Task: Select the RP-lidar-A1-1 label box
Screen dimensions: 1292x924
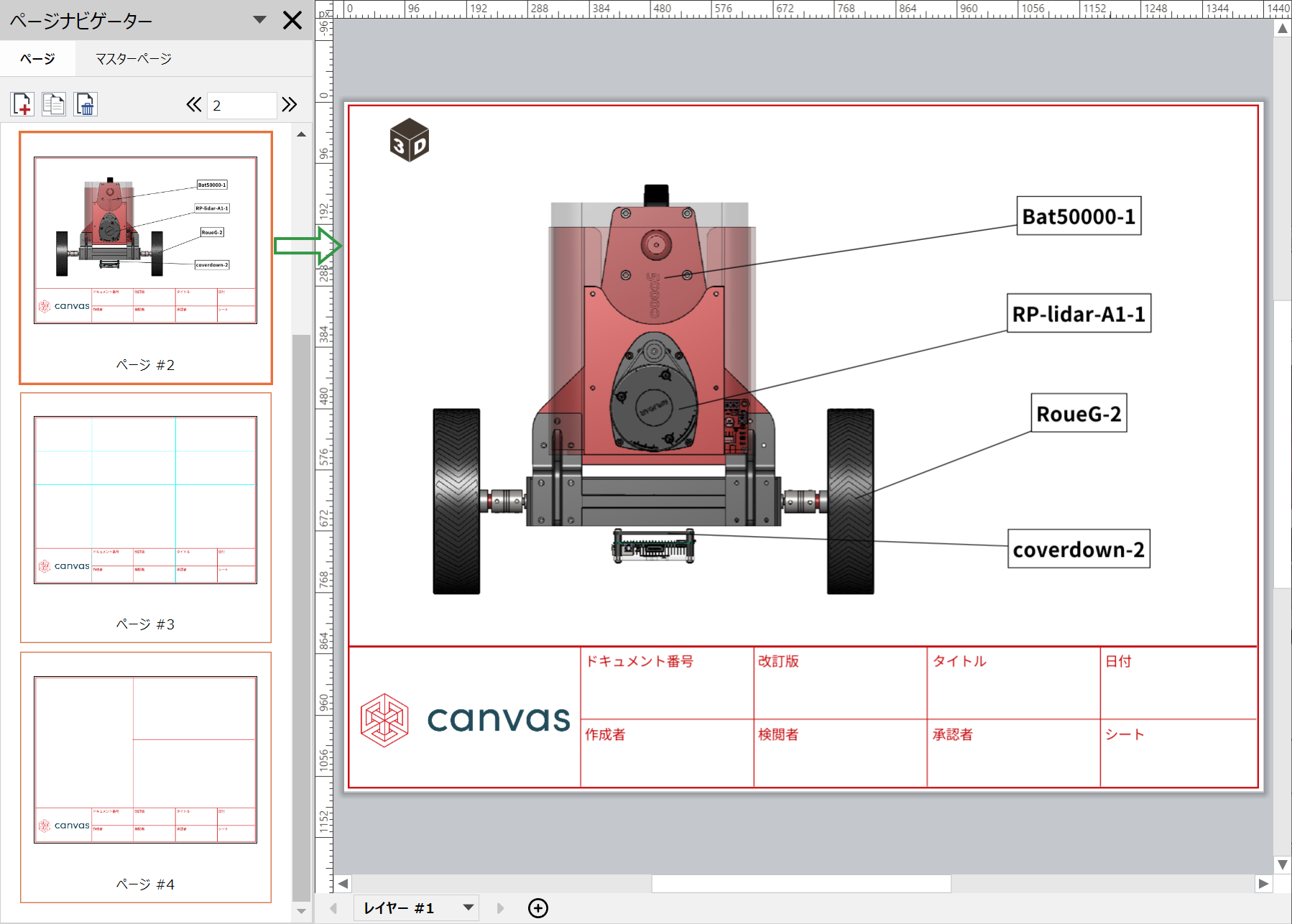Action: 1079,313
